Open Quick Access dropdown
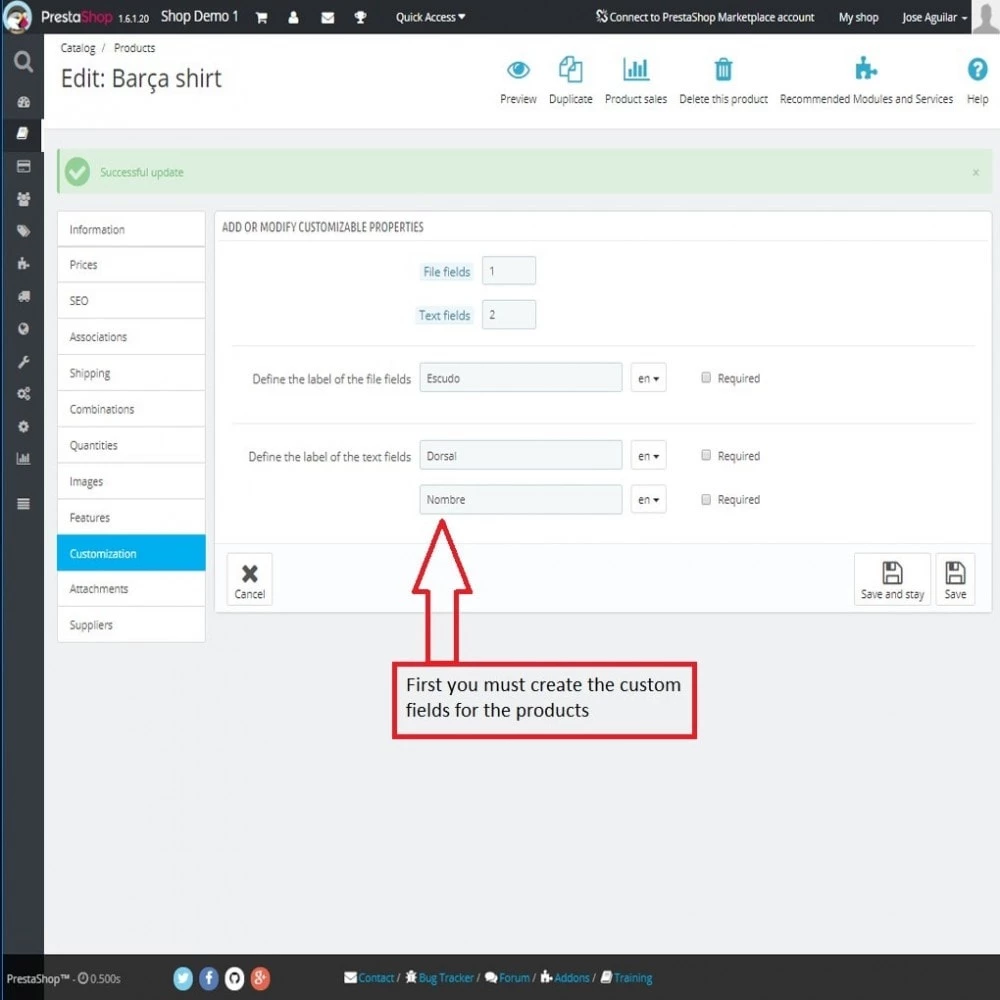Viewport: 1000px width, 1000px height. pos(430,17)
